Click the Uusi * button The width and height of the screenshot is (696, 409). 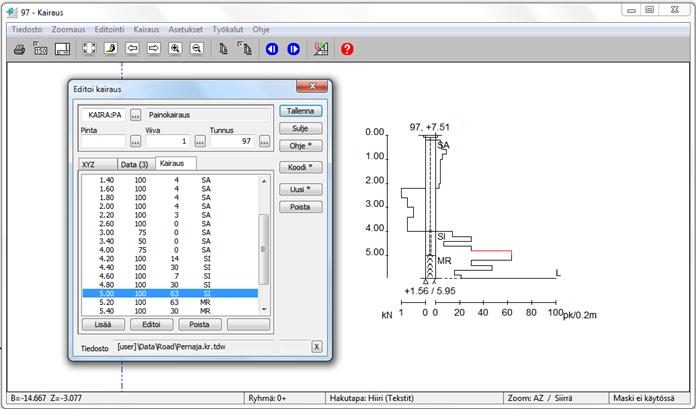coord(301,189)
